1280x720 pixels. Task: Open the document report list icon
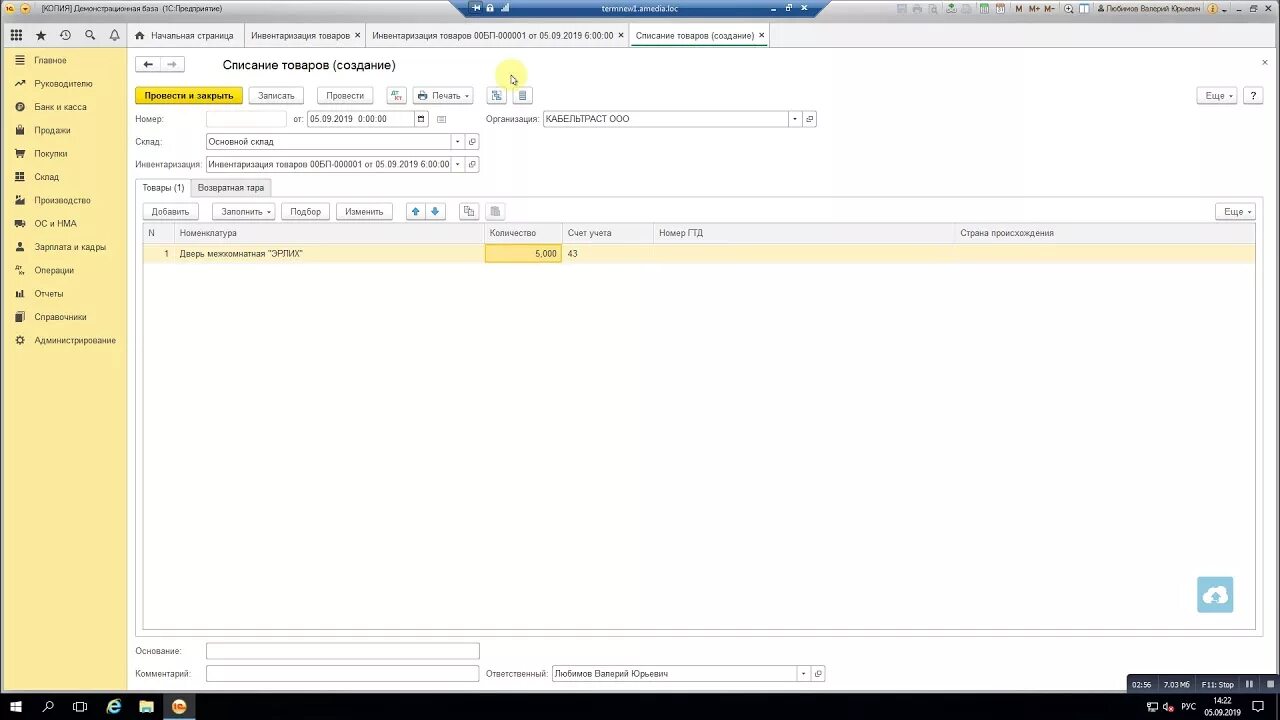[522, 96]
